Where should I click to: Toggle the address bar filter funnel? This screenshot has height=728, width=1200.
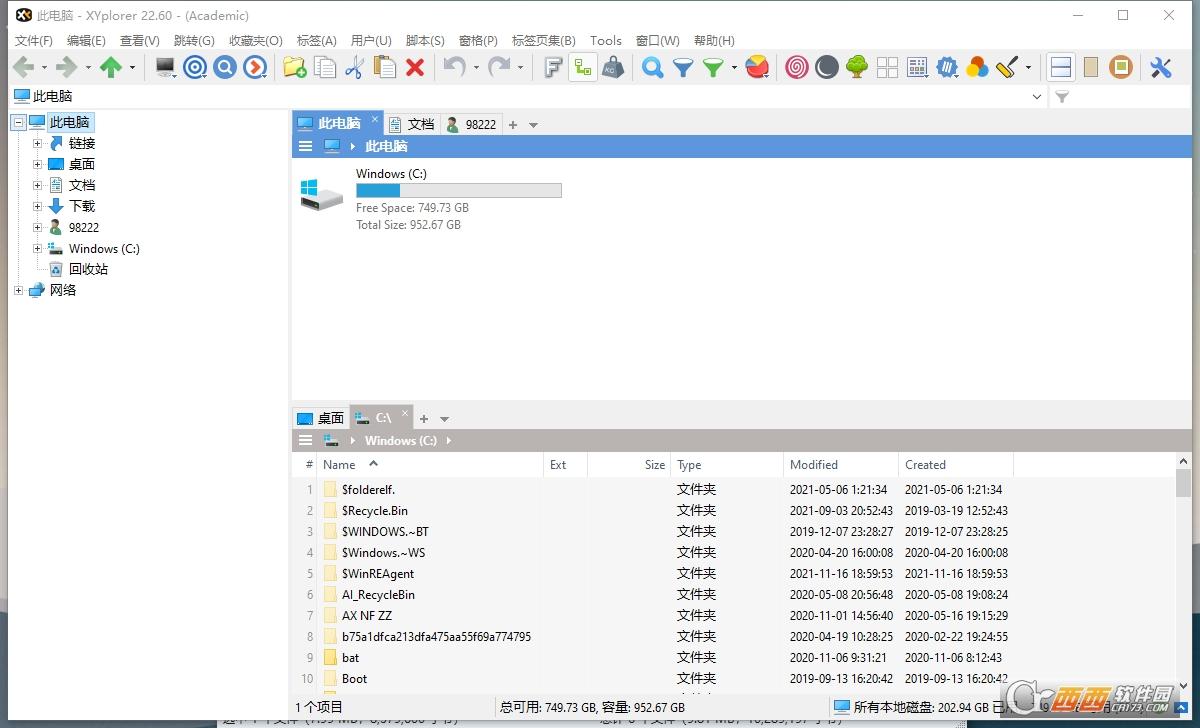point(1062,97)
